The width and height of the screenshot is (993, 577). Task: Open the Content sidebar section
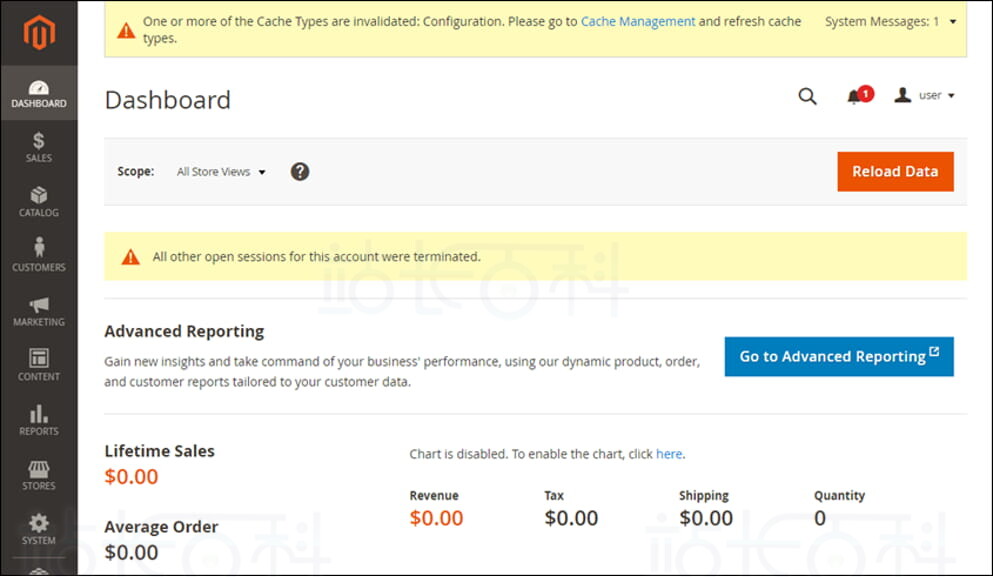click(39, 366)
